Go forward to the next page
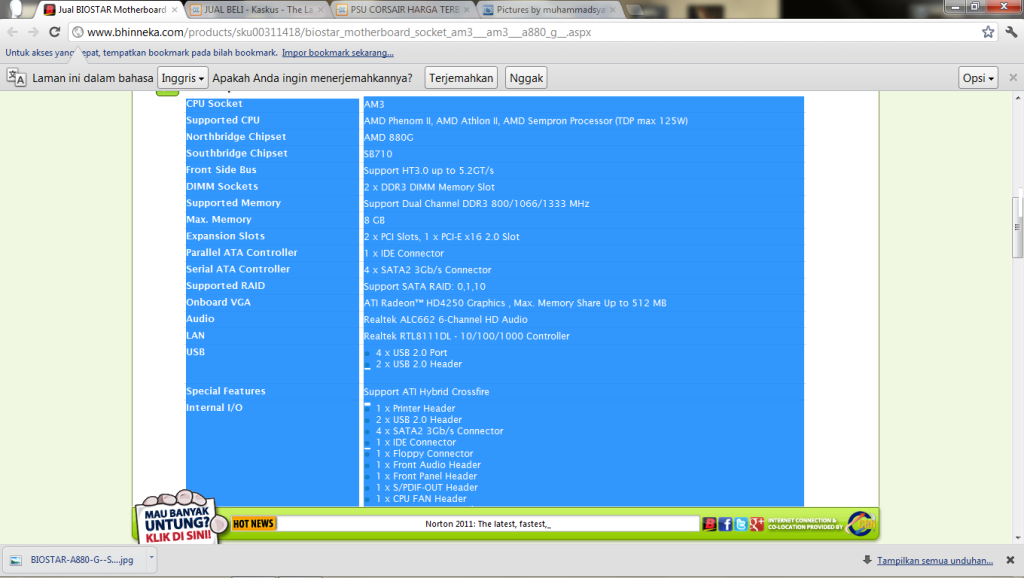 33,32
